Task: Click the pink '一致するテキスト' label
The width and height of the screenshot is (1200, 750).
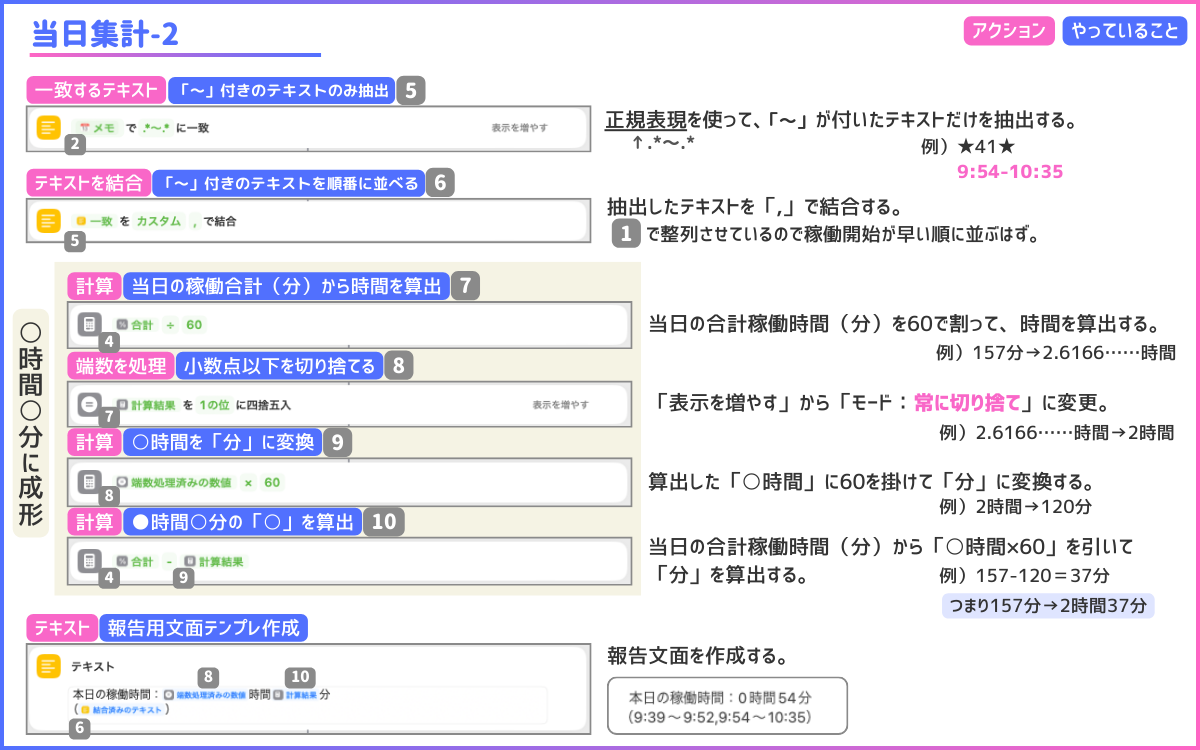Action: (x=96, y=90)
